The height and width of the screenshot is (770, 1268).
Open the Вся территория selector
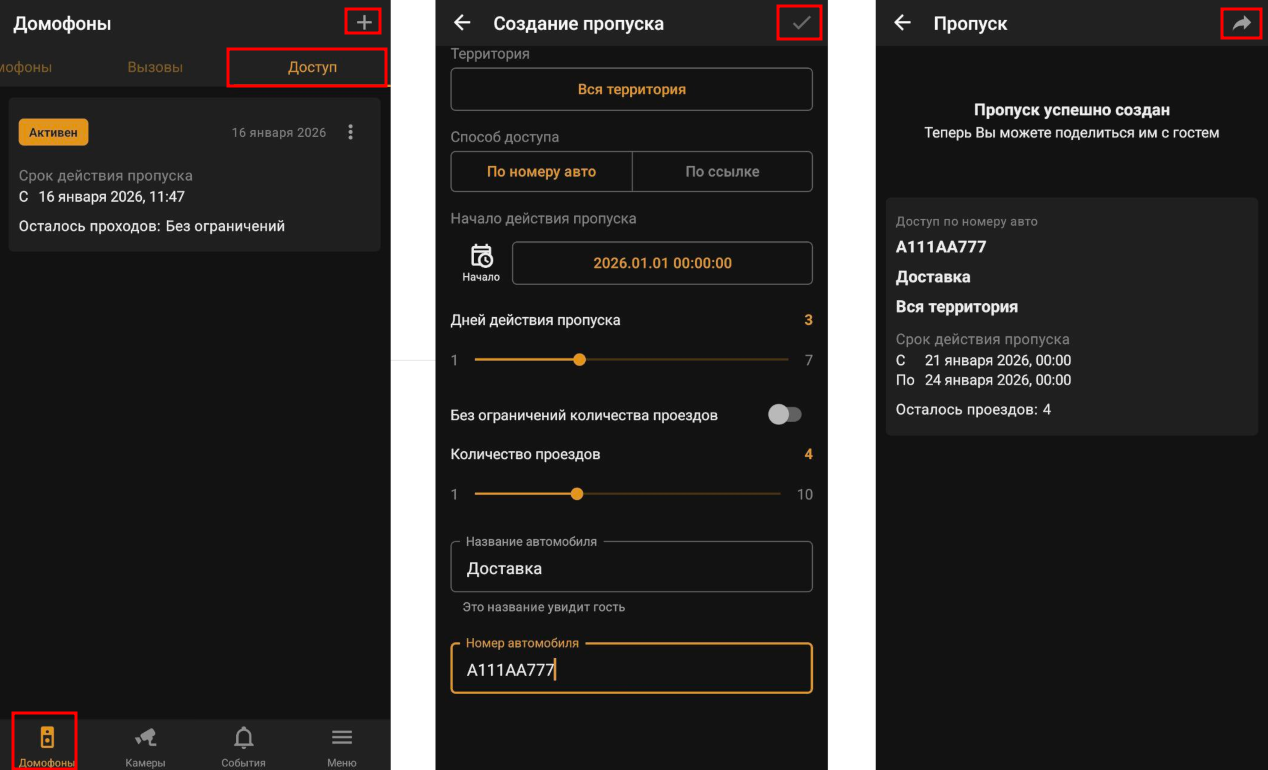click(x=631, y=89)
